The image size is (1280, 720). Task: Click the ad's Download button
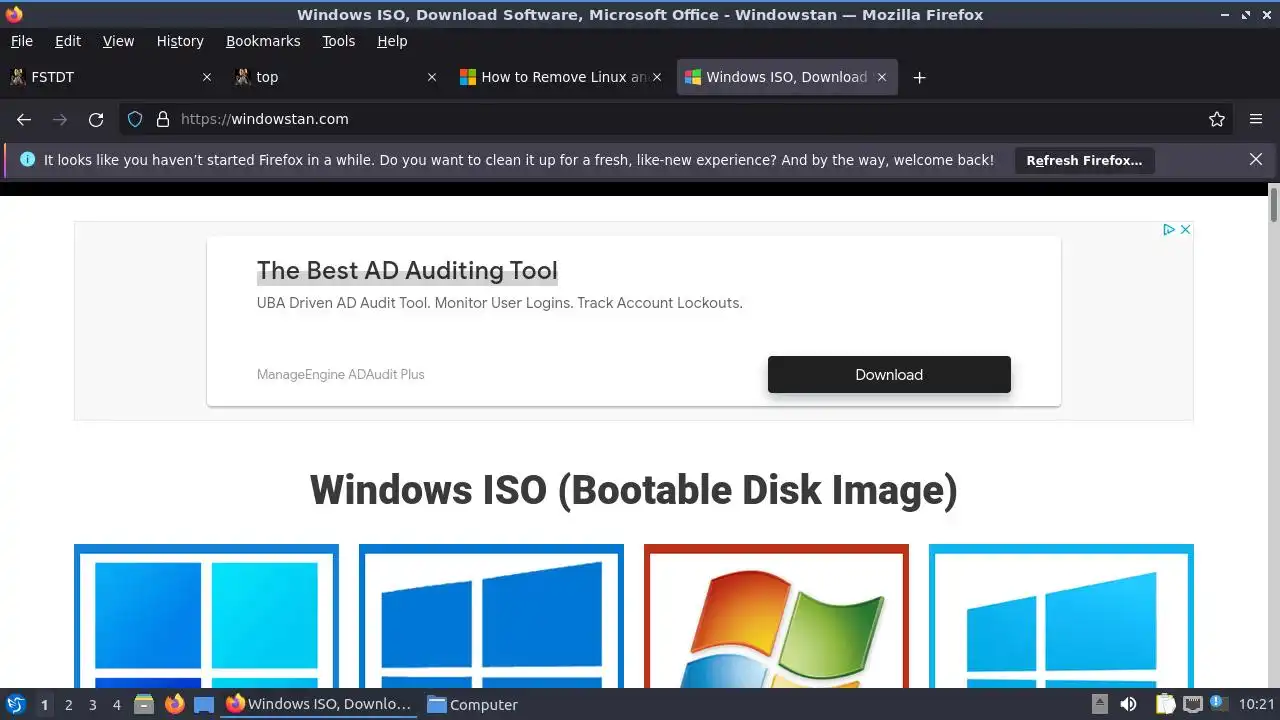coord(889,374)
